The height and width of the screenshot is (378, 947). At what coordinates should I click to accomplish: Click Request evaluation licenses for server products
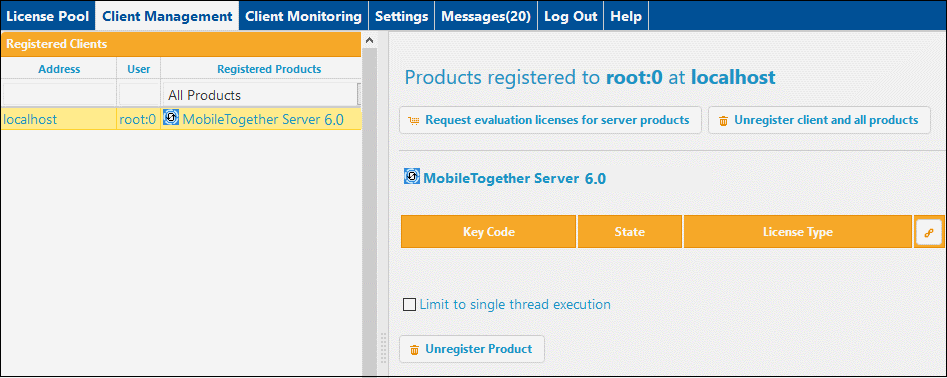[x=550, y=120]
